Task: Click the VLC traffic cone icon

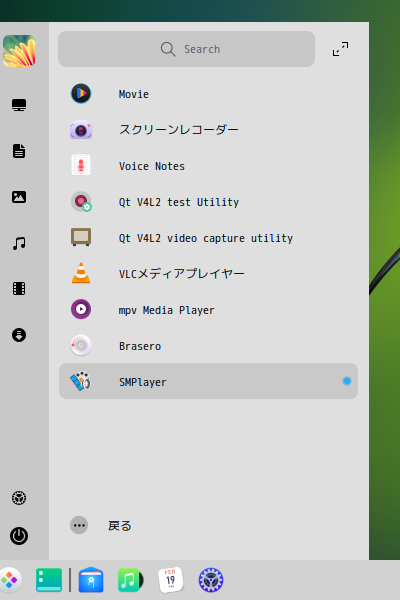Action: click(81, 273)
